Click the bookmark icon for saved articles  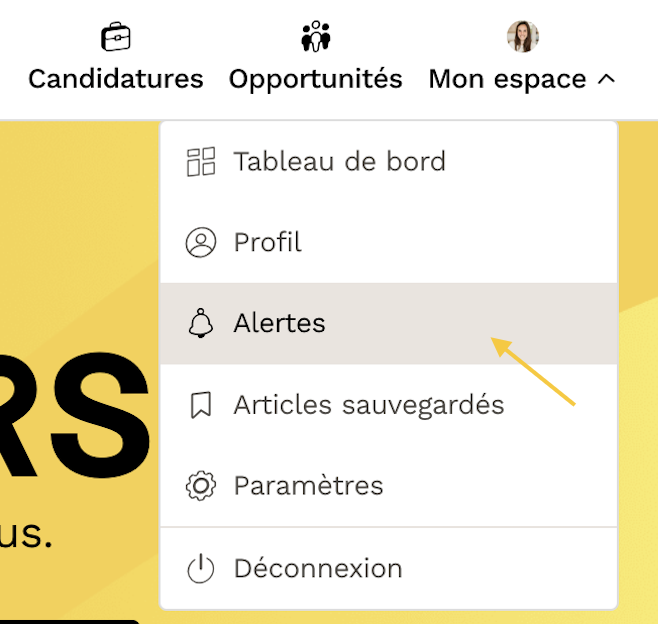pos(201,405)
